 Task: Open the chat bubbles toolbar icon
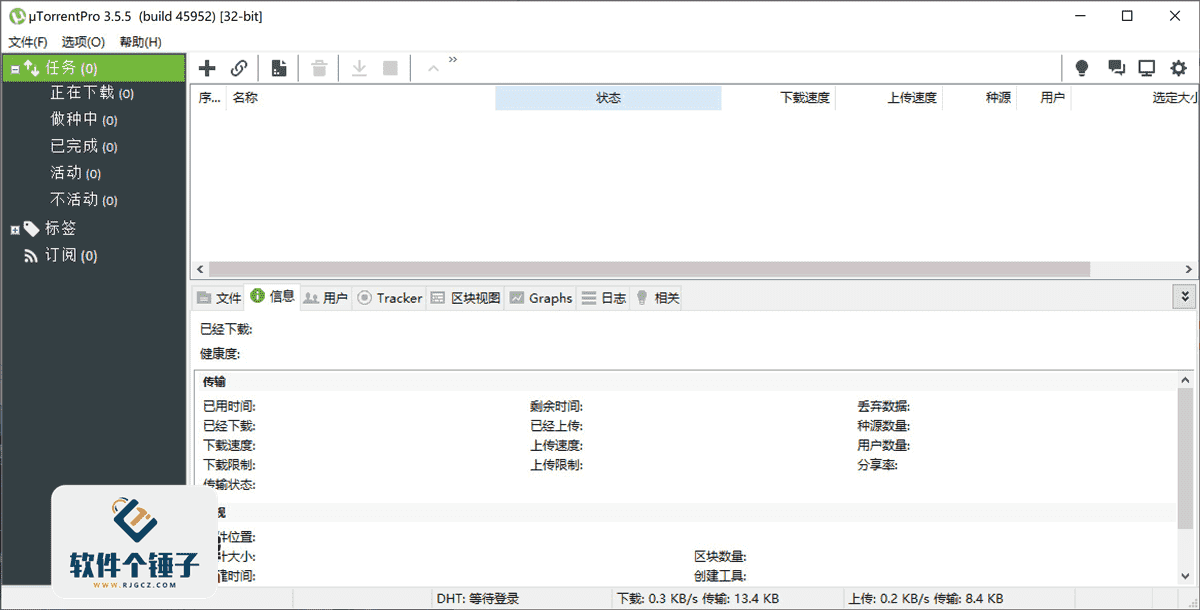1116,68
